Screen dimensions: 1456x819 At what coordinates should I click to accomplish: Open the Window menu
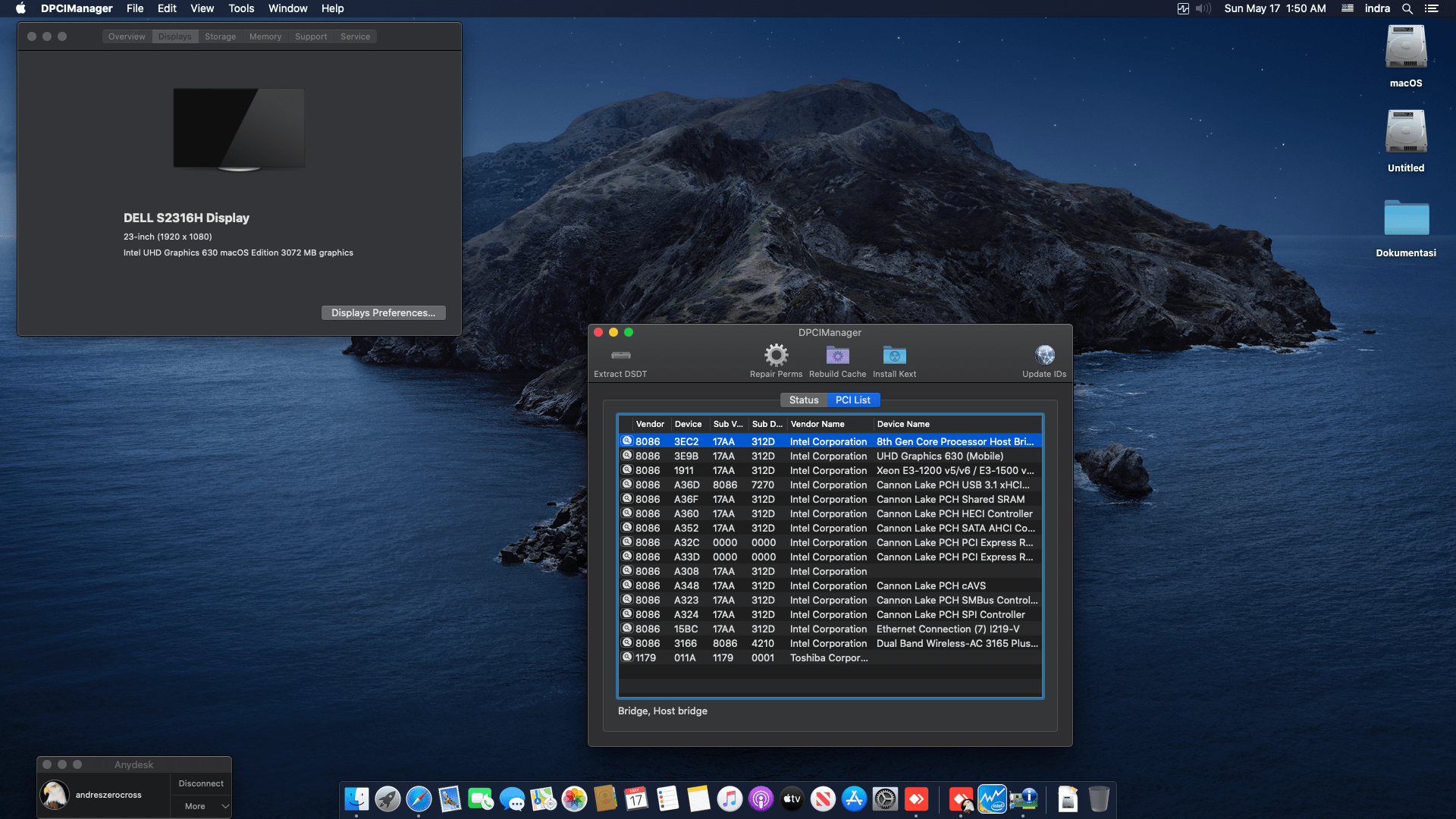[287, 8]
